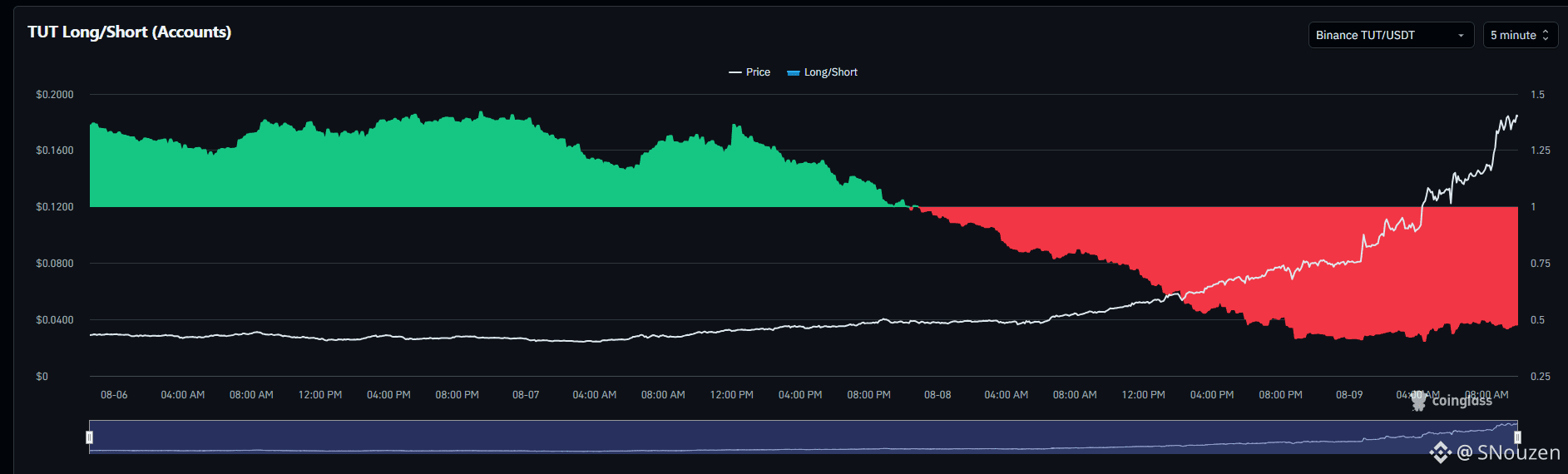1568x474 pixels.
Task: Click the 08-09 date label on axis
Action: 1349,395
